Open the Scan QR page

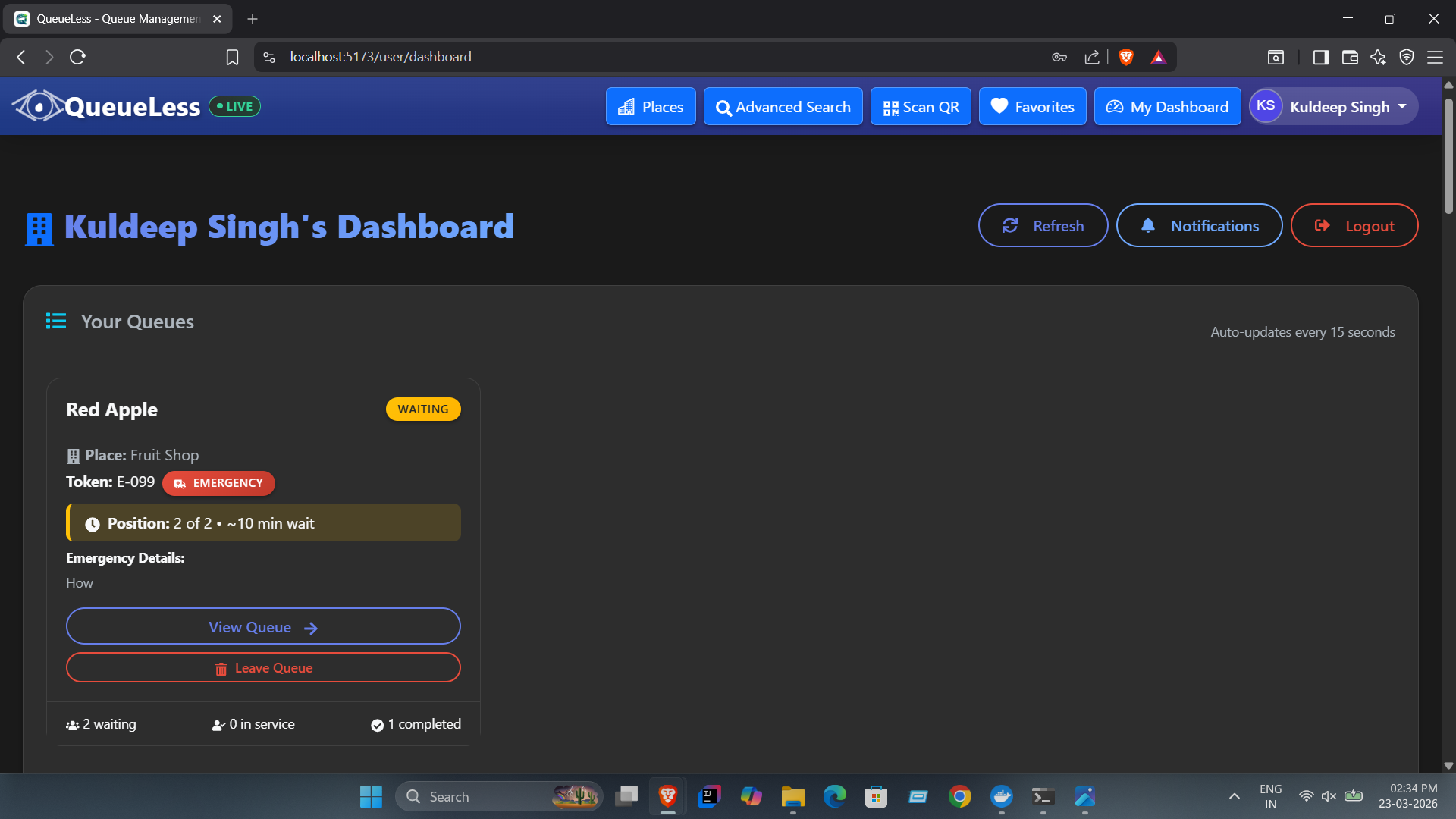click(921, 107)
